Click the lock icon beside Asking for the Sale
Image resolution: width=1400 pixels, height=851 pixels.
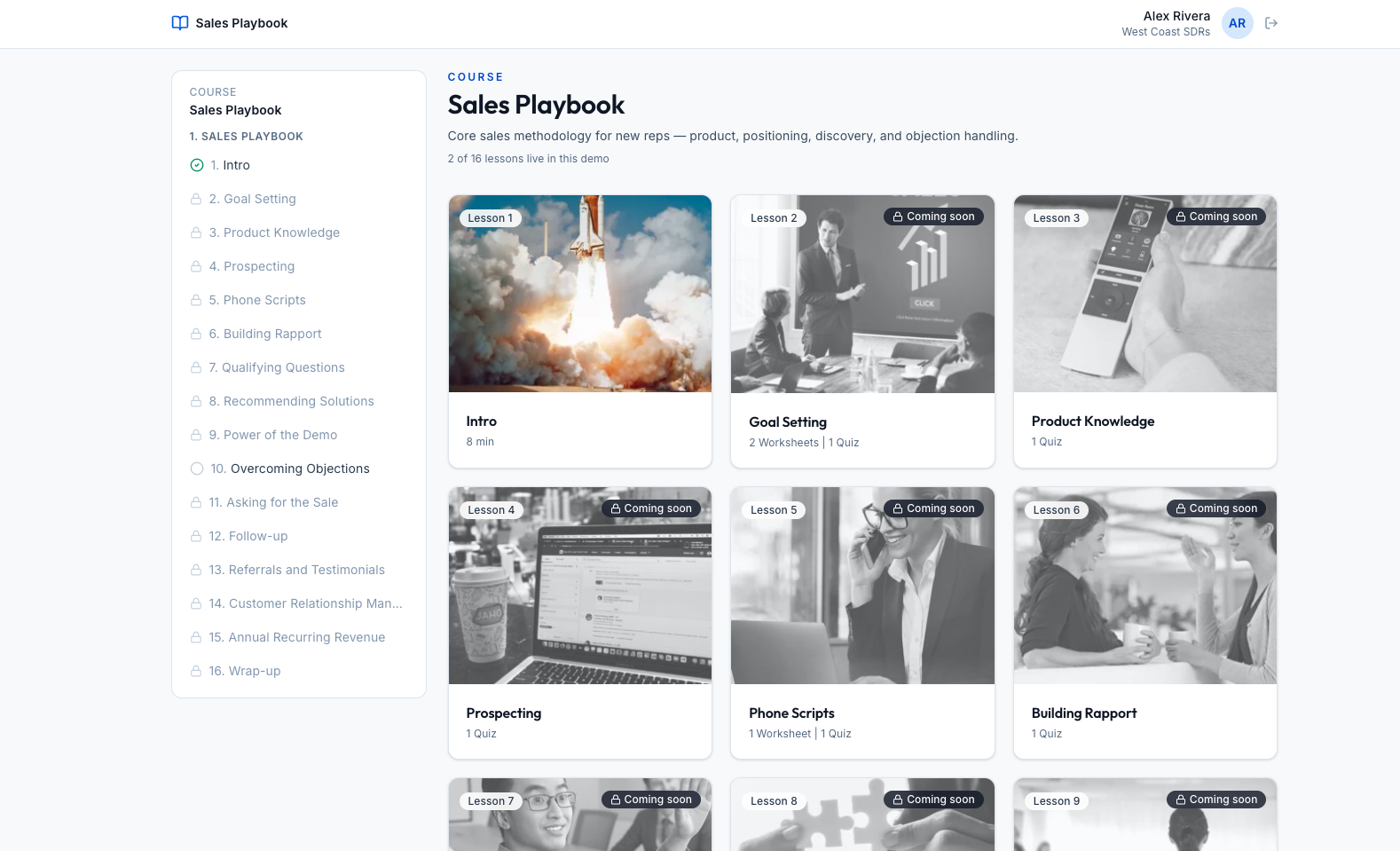[x=196, y=502]
